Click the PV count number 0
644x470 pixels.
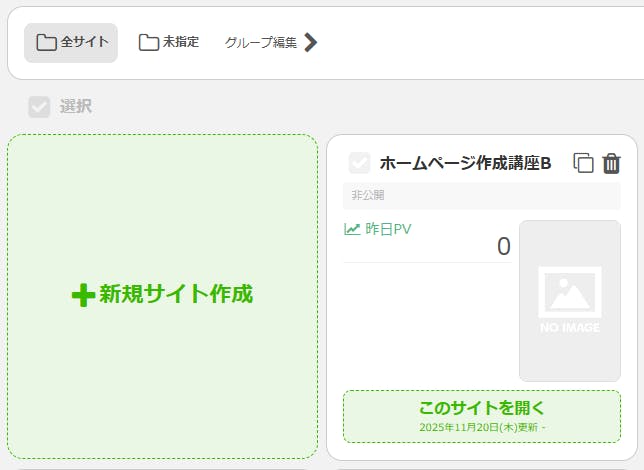click(x=503, y=246)
